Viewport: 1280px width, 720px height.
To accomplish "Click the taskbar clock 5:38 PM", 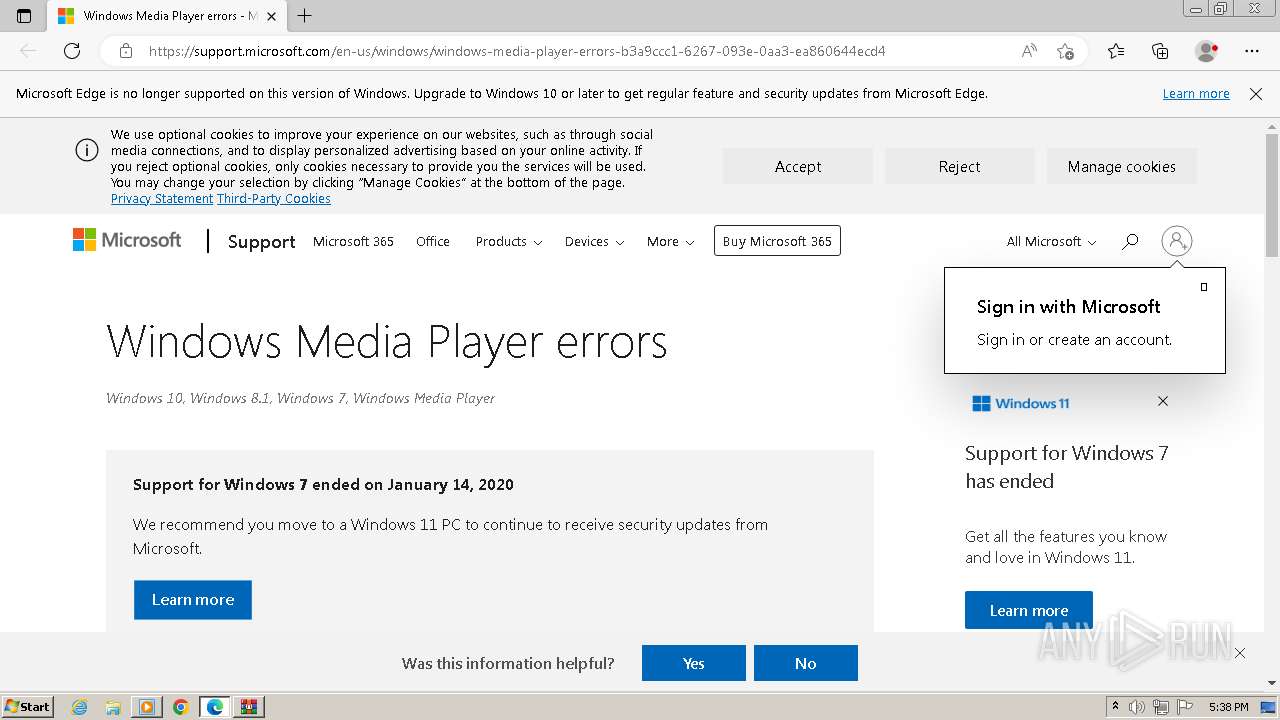I will tap(1228, 707).
